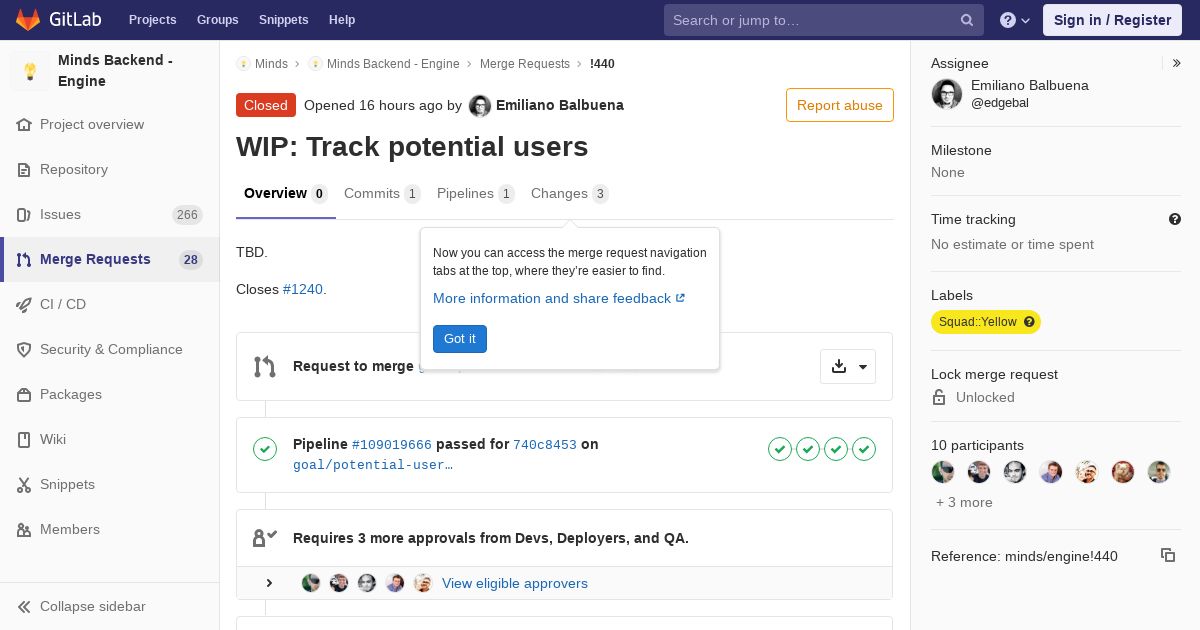Open pipeline #109019666 link
The width and height of the screenshot is (1200, 630).
[392, 445]
